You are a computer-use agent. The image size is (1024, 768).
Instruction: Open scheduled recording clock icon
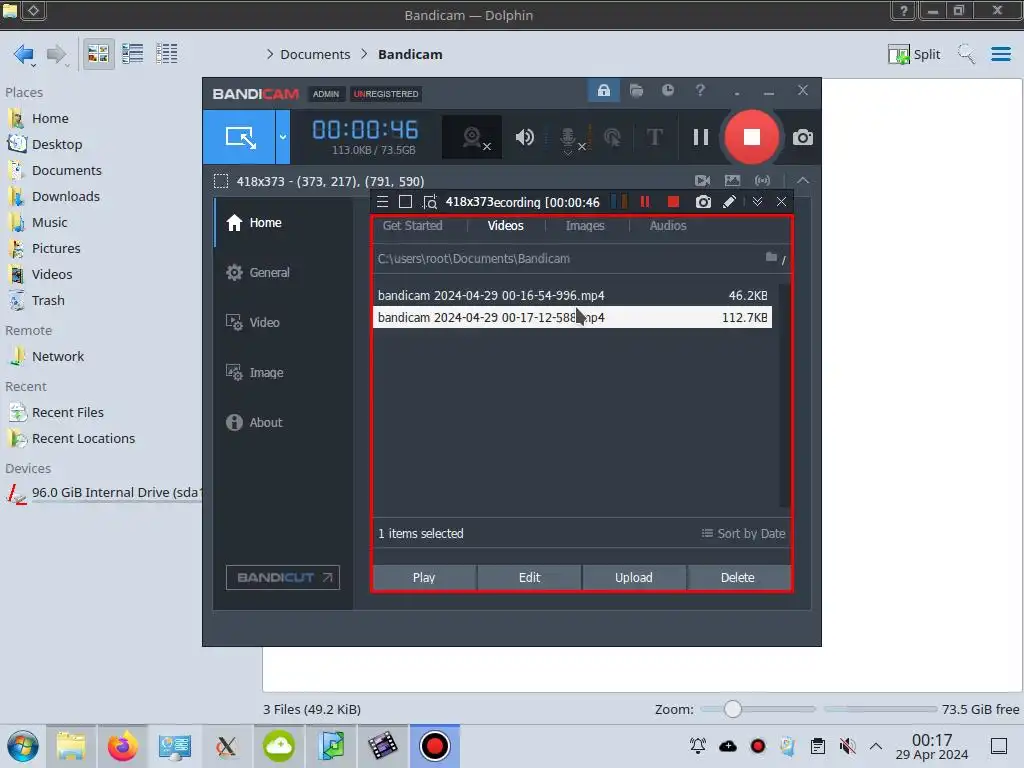(667, 90)
